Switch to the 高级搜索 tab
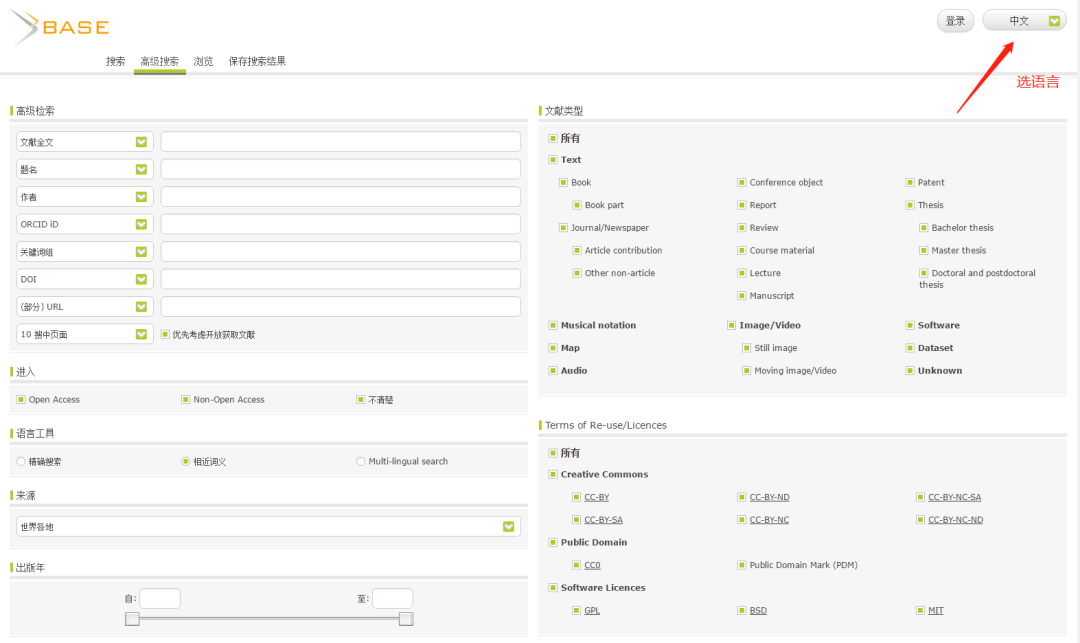The image size is (1080, 643). point(160,61)
